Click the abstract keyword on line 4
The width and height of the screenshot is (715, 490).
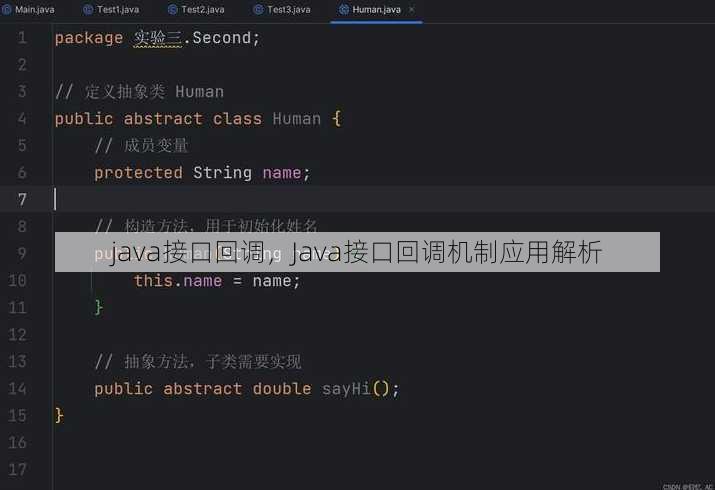pos(163,119)
